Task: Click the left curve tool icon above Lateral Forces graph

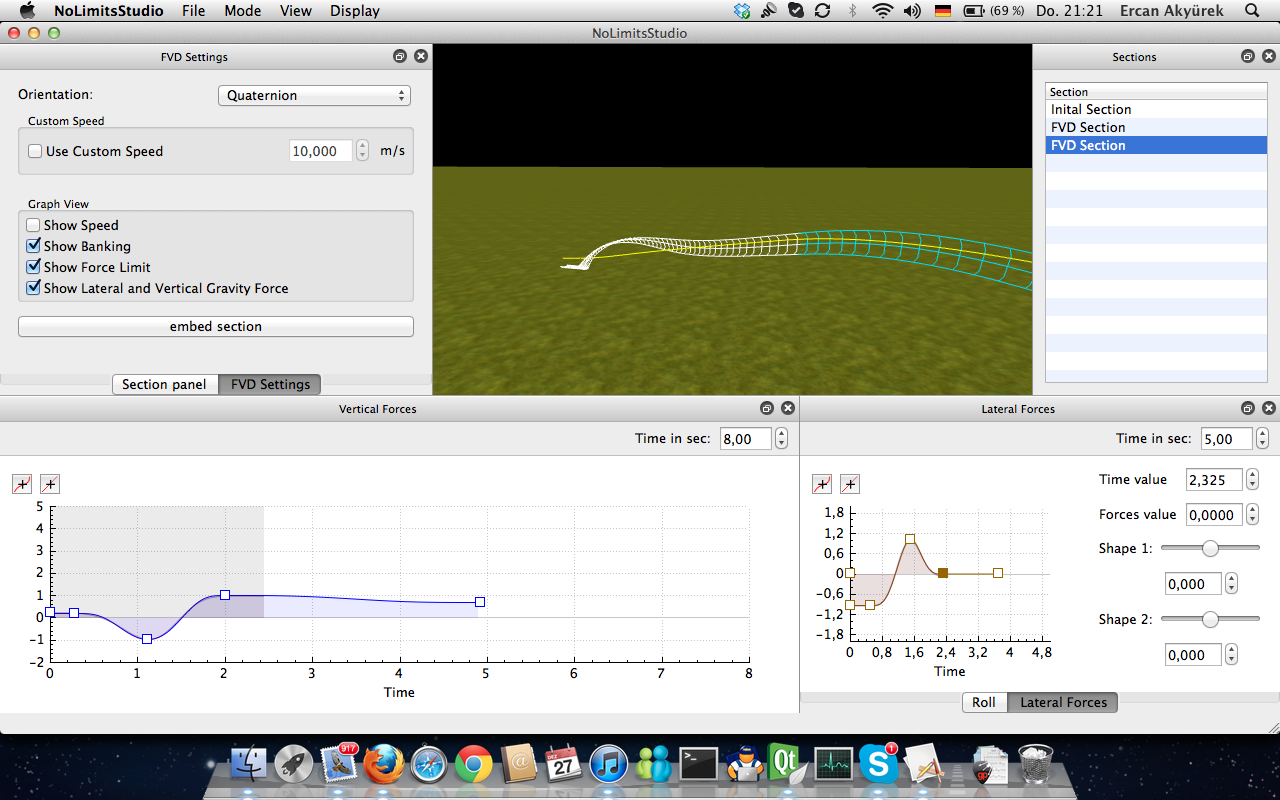Action: click(x=822, y=485)
